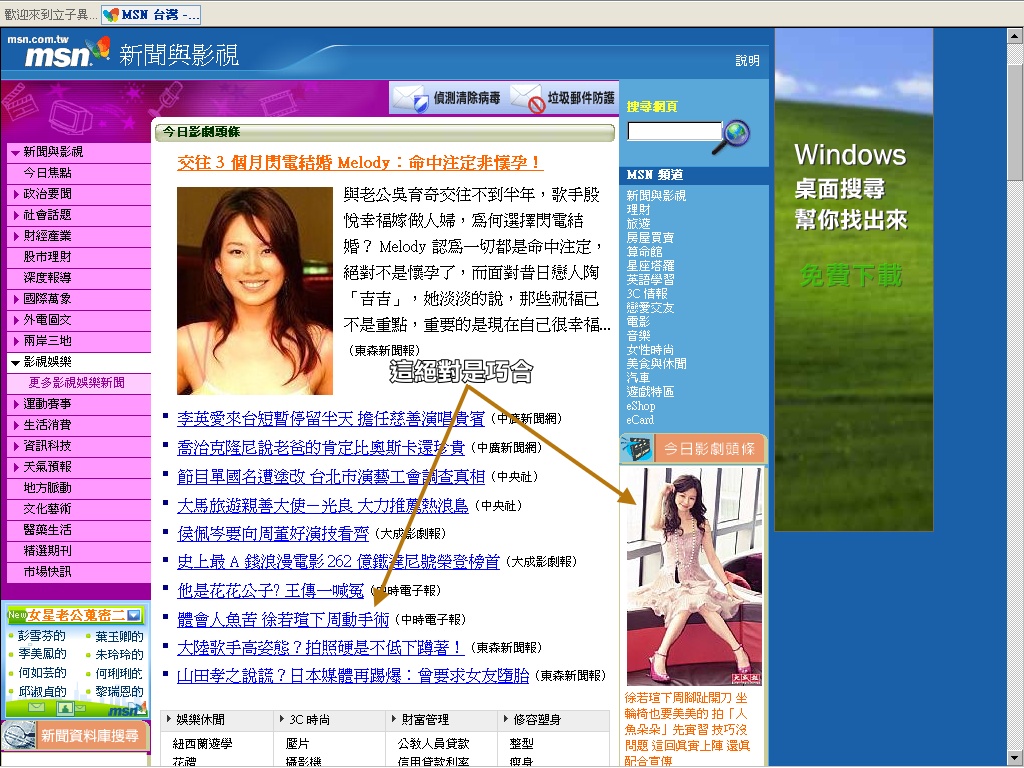This screenshot has width=1024, height=768.
Task: Select the 娛樂休閒 category header
Action: (x=200, y=720)
